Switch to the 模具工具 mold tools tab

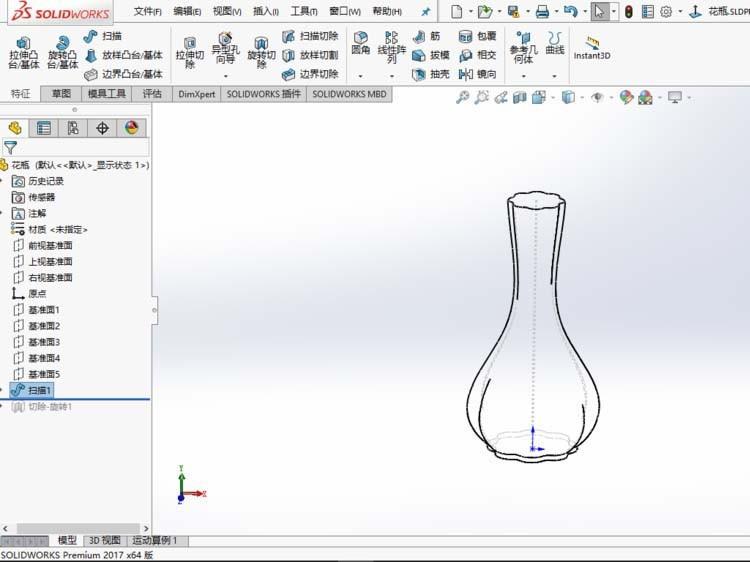(x=107, y=94)
